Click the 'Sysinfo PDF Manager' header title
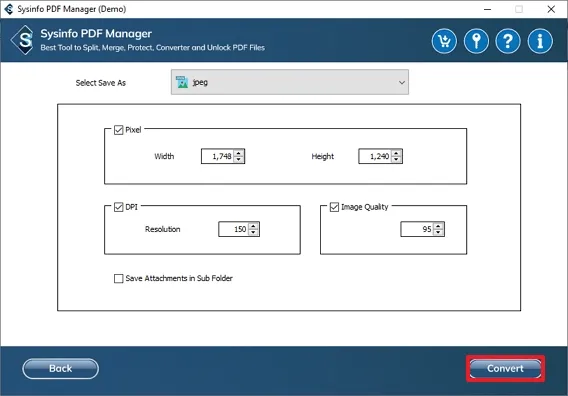Image resolution: width=568 pixels, height=396 pixels. (96, 34)
